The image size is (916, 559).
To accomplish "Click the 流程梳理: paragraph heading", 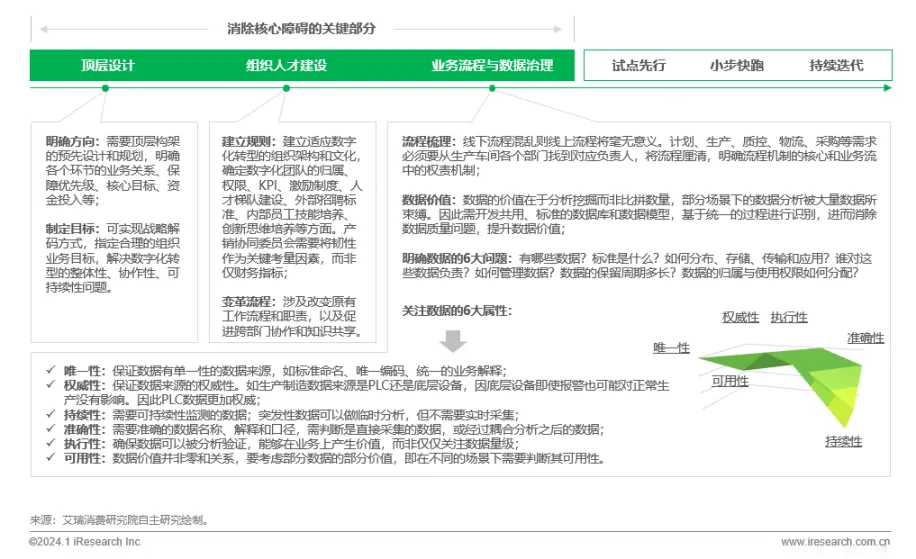I will [x=429, y=141].
